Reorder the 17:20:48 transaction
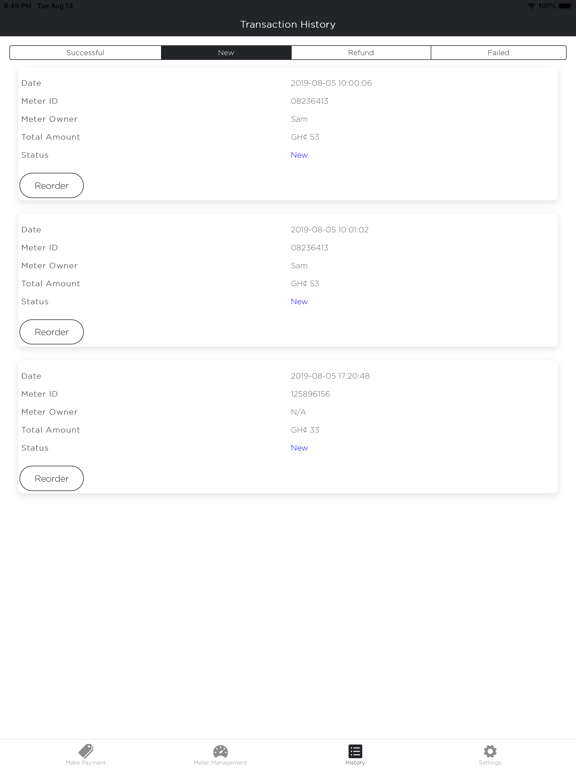Screen dimensions: 576x768 pyautogui.click(x=51, y=479)
